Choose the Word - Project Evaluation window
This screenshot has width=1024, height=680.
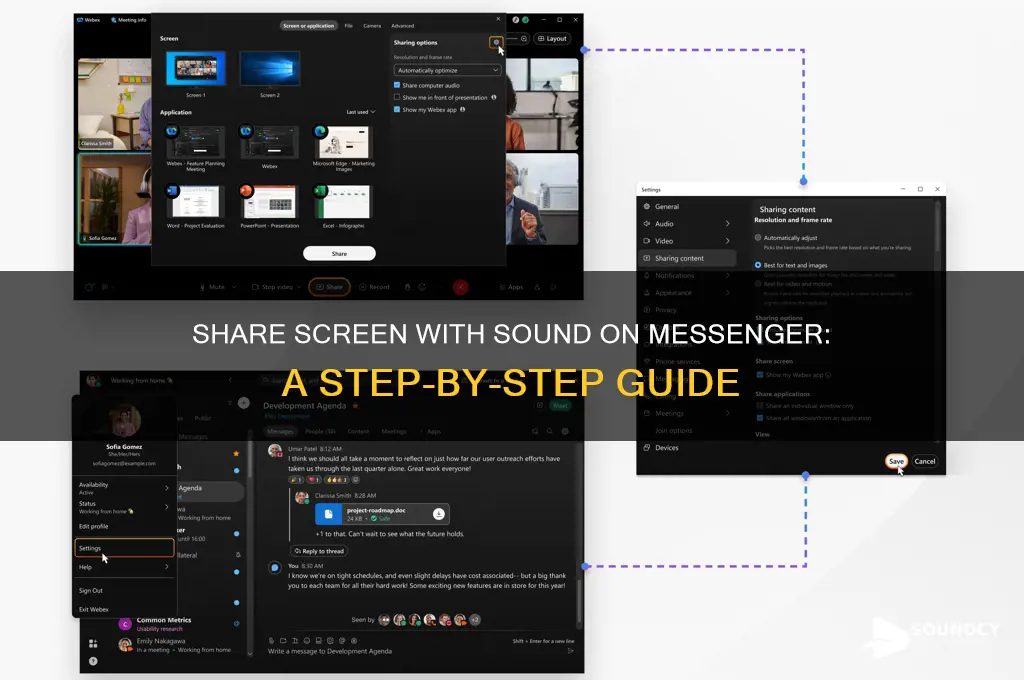tap(195, 202)
